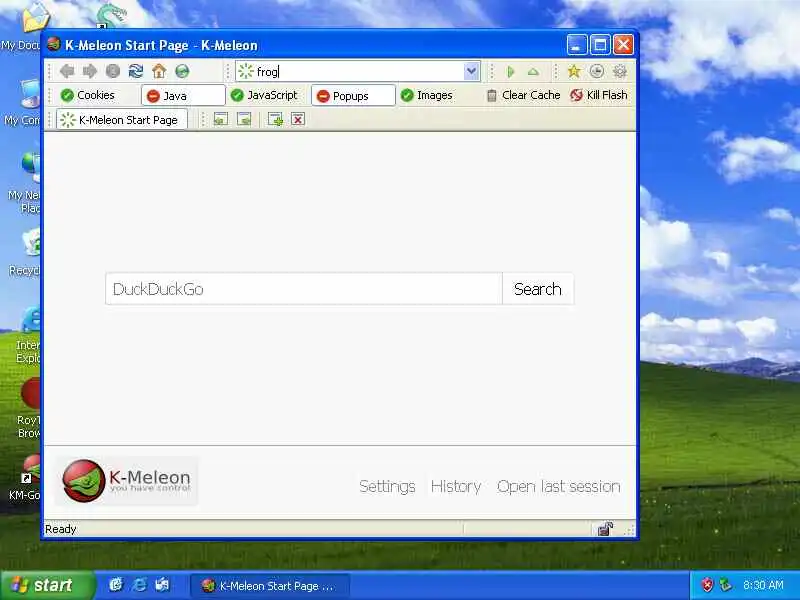800x600 pixels.
Task: Click the red security shield tray icon
Action: click(707, 585)
